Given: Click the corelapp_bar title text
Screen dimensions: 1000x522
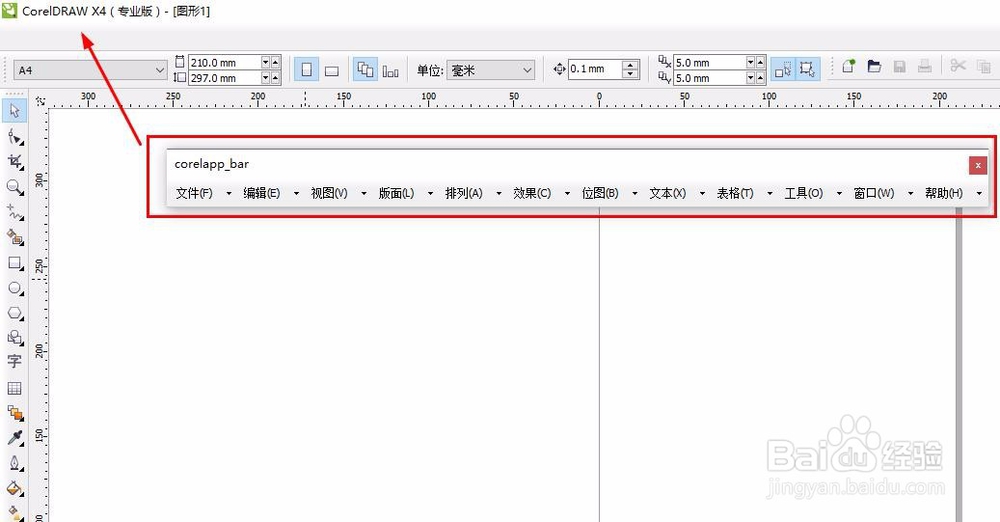Looking at the screenshot, I should coord(212,164).
